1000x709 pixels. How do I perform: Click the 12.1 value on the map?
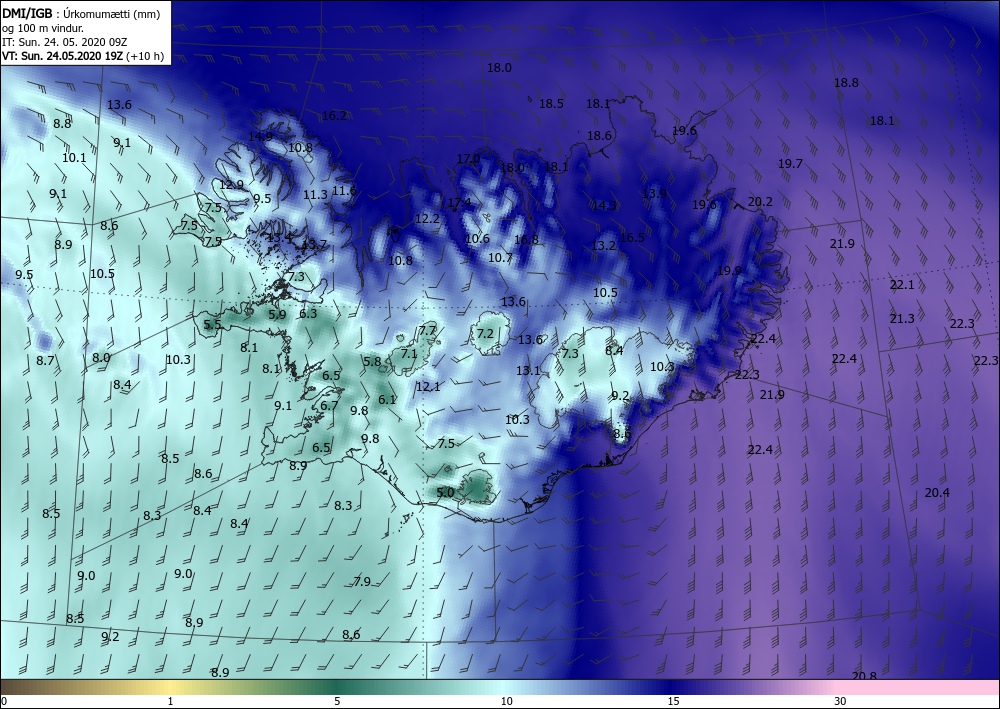click(x=428, y=386)
